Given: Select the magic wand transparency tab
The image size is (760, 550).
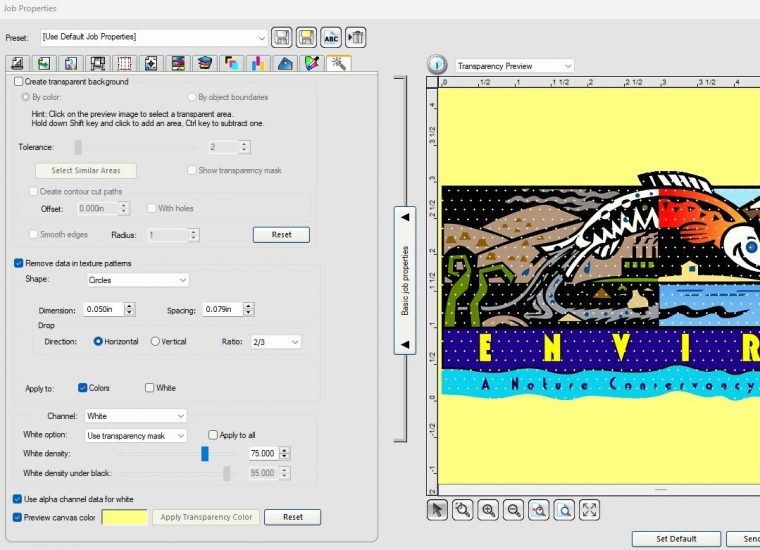Looking at the screenshot, I should 338,63.
